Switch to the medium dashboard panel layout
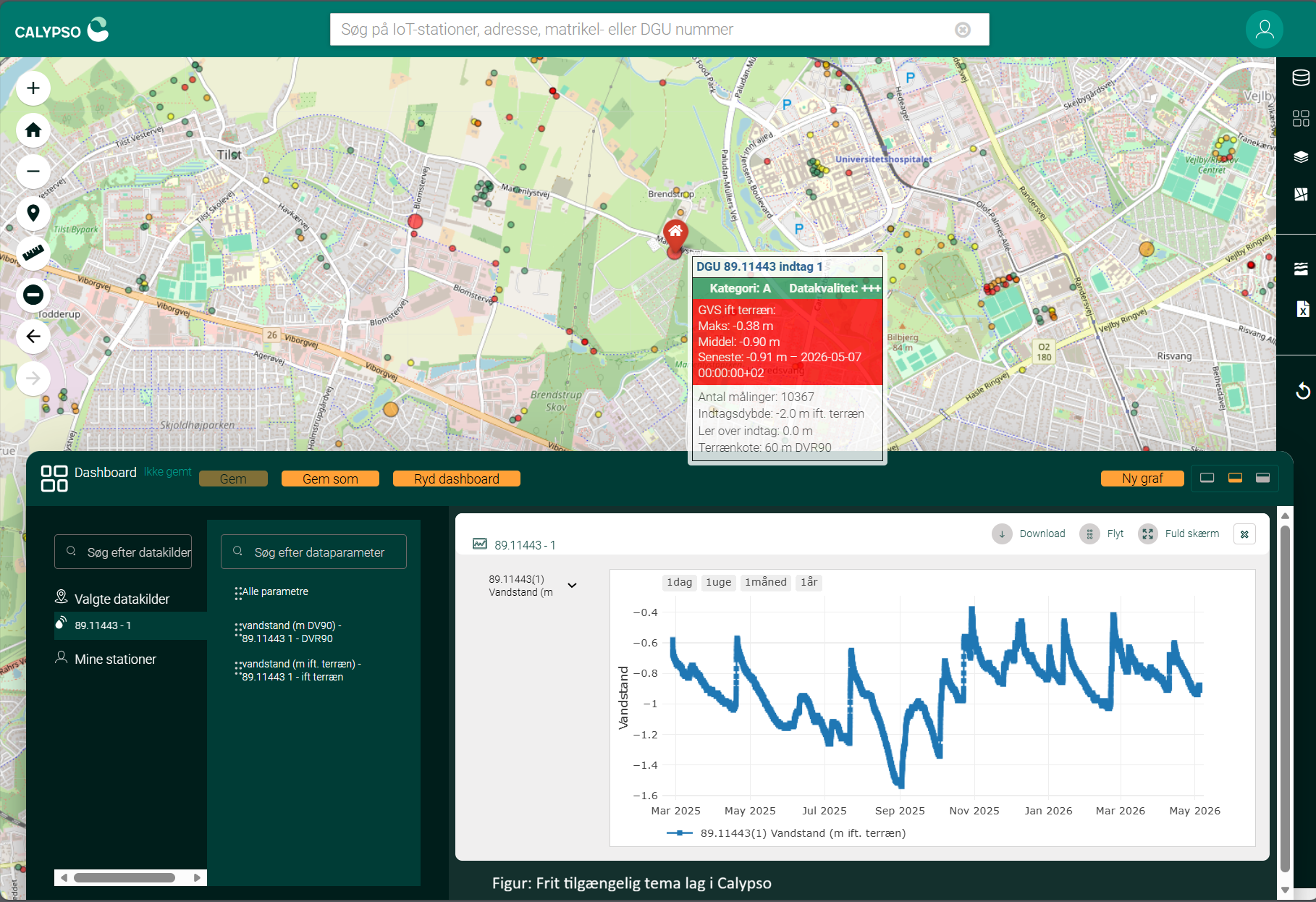1316x902 pixels. coord(1235,478)
